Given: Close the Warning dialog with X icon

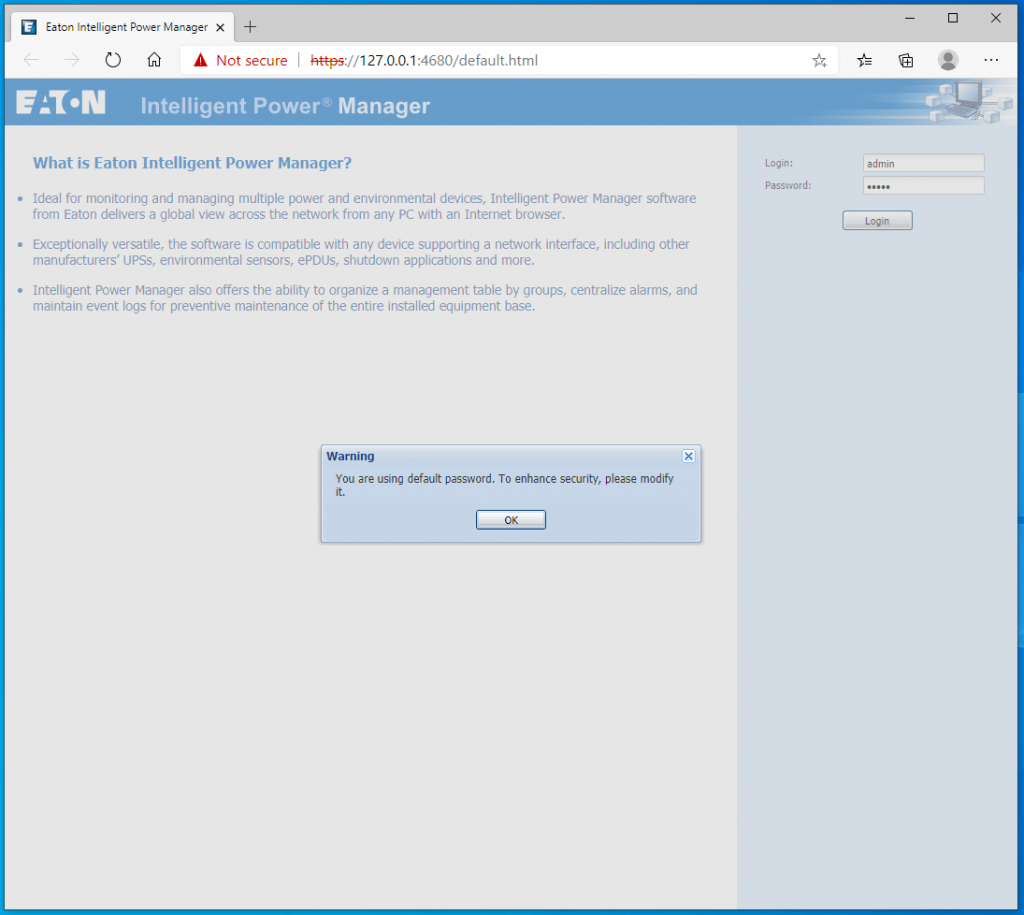Looking at the screenshot, I should (x=688, y=456).
